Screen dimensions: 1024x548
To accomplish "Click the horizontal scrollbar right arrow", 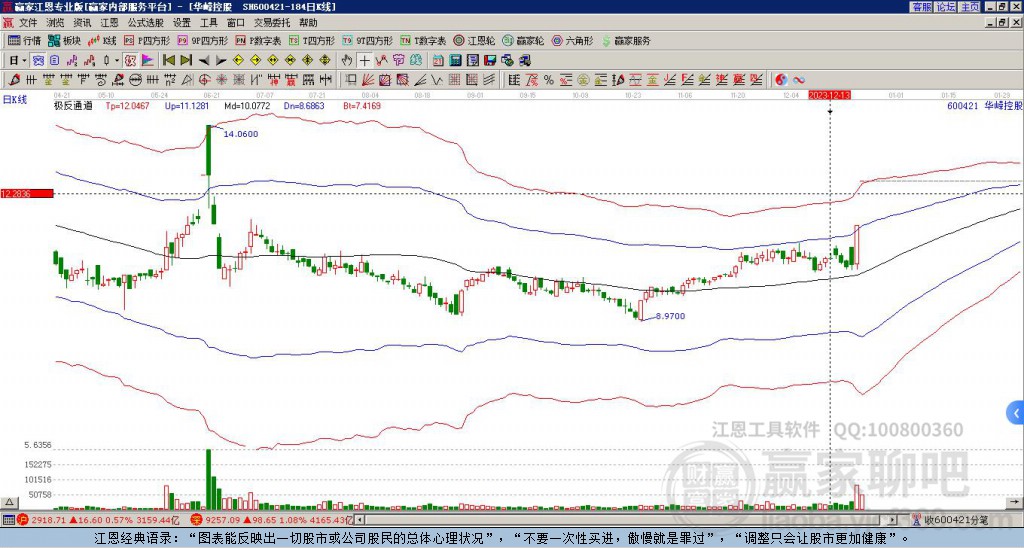I will coord(892,520).
